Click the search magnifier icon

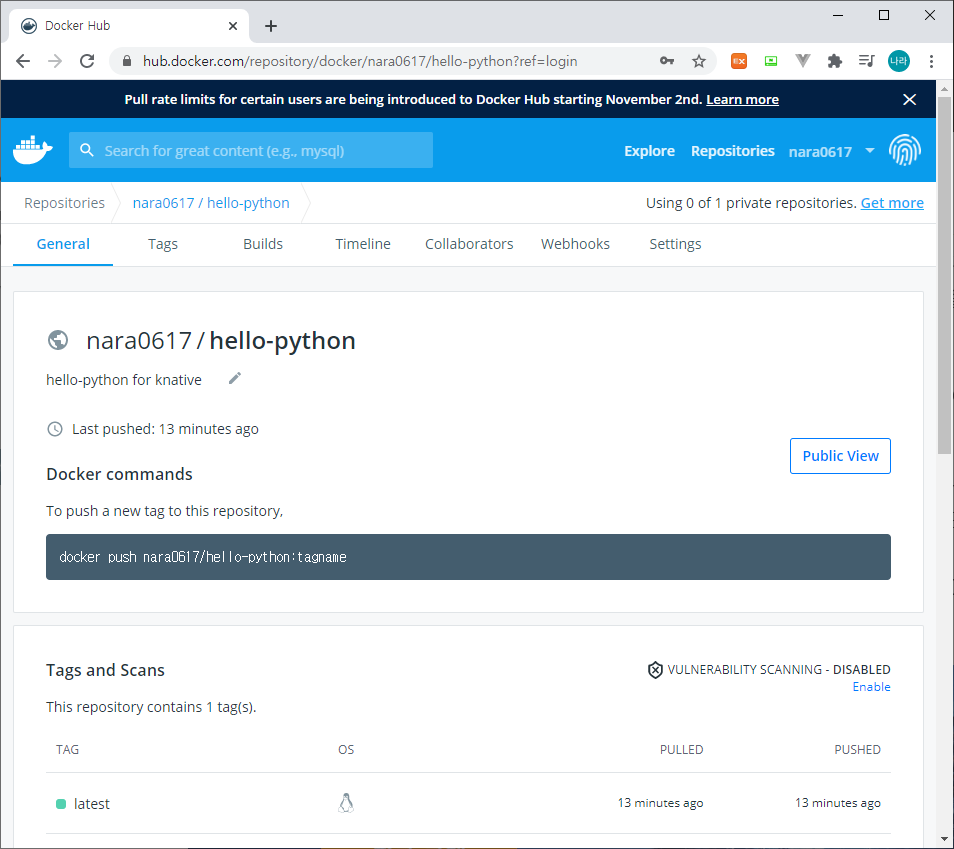pos(86,150)
